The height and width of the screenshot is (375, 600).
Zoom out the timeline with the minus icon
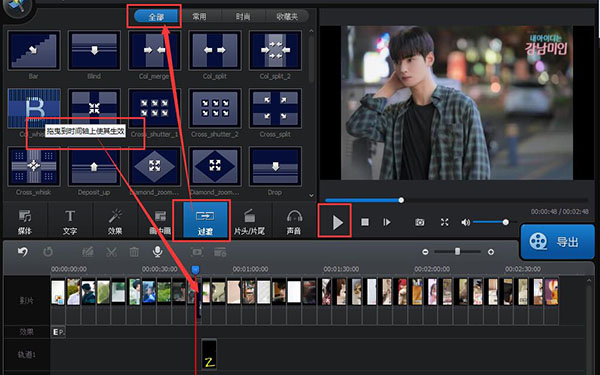pyautogui.click(x=425, y=252)
